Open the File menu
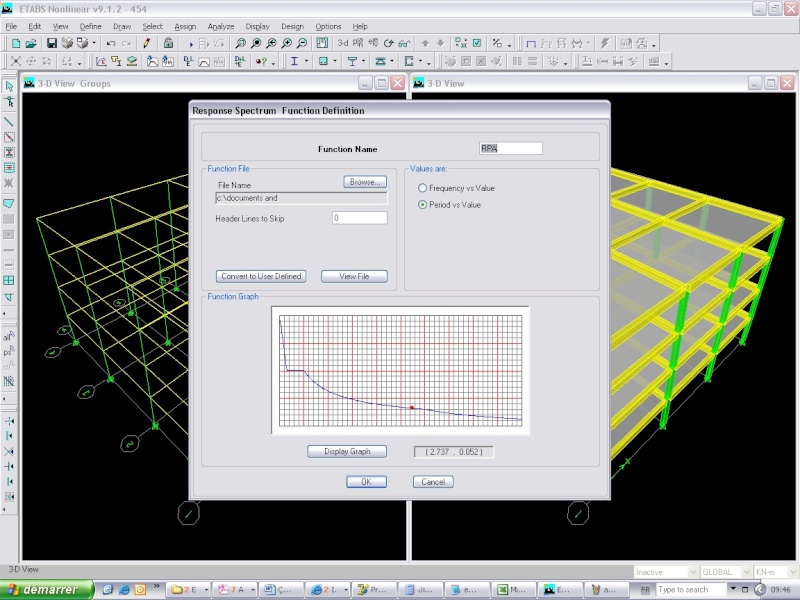This screenshot has height=600, width=800. [x=11, y=26]
